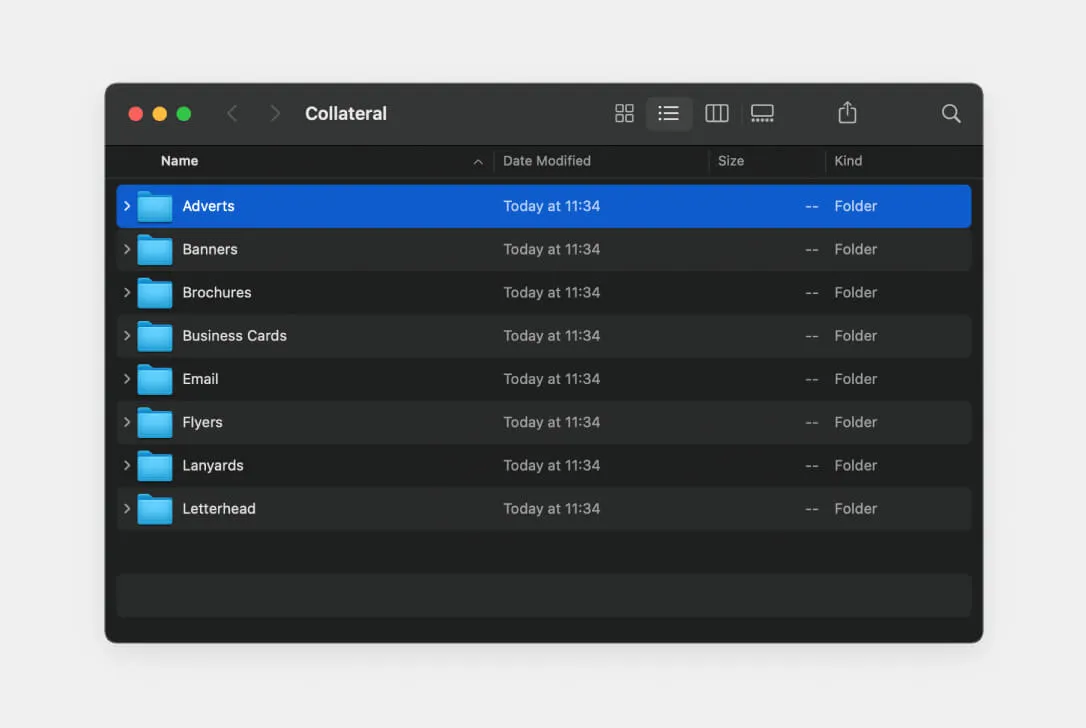Switch to icon grid view

tap(624, 114)
